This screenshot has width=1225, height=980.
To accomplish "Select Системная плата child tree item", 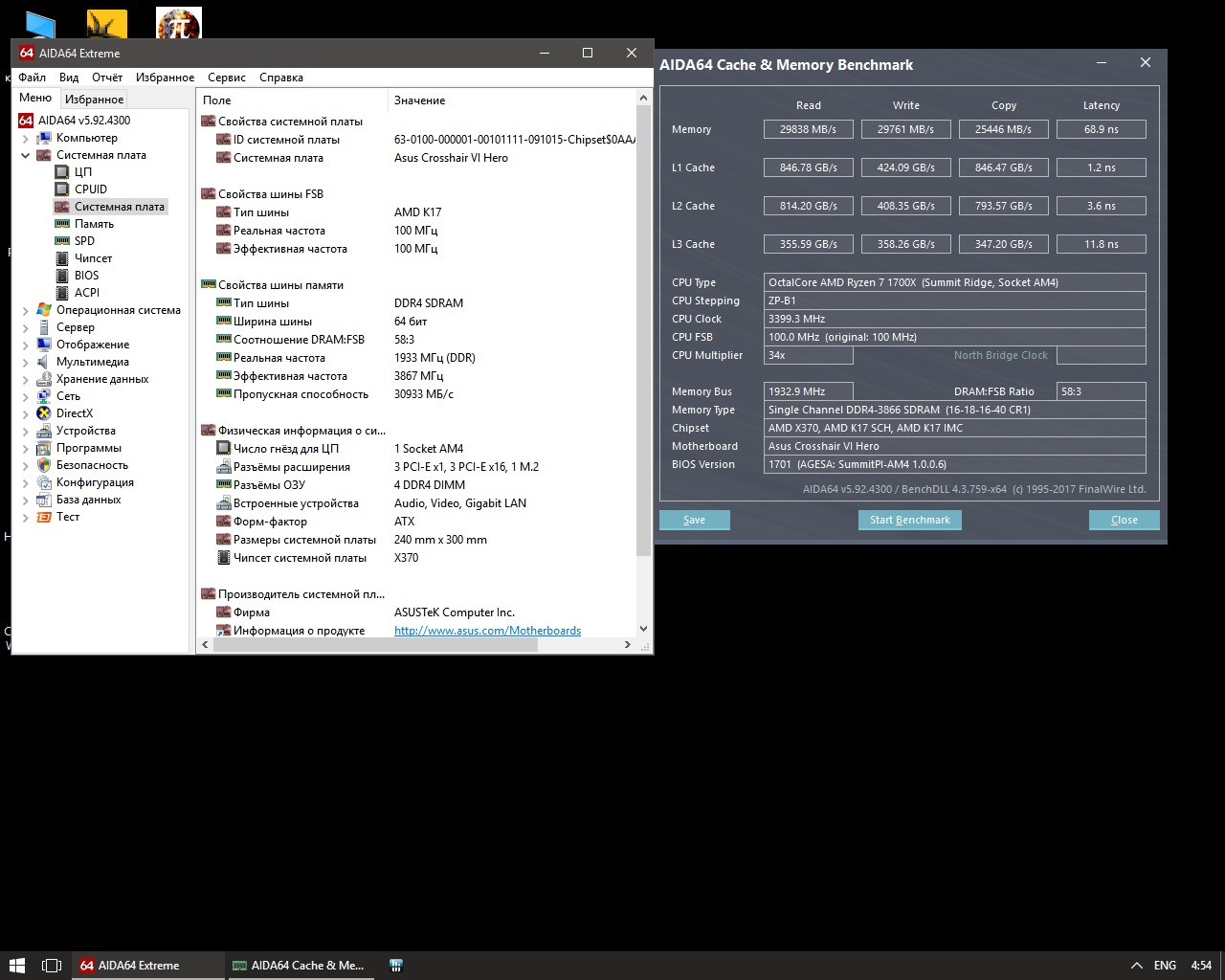I will [120, 207].
